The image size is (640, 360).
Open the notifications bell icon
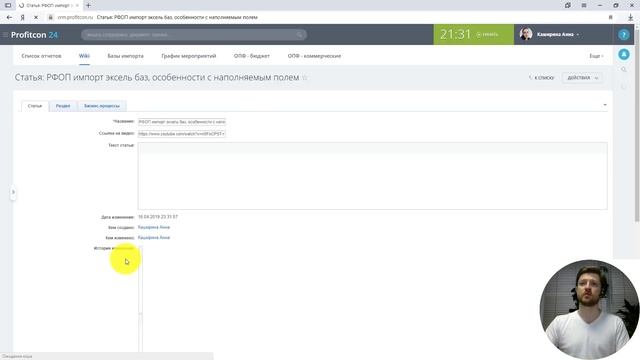[624, 54]
